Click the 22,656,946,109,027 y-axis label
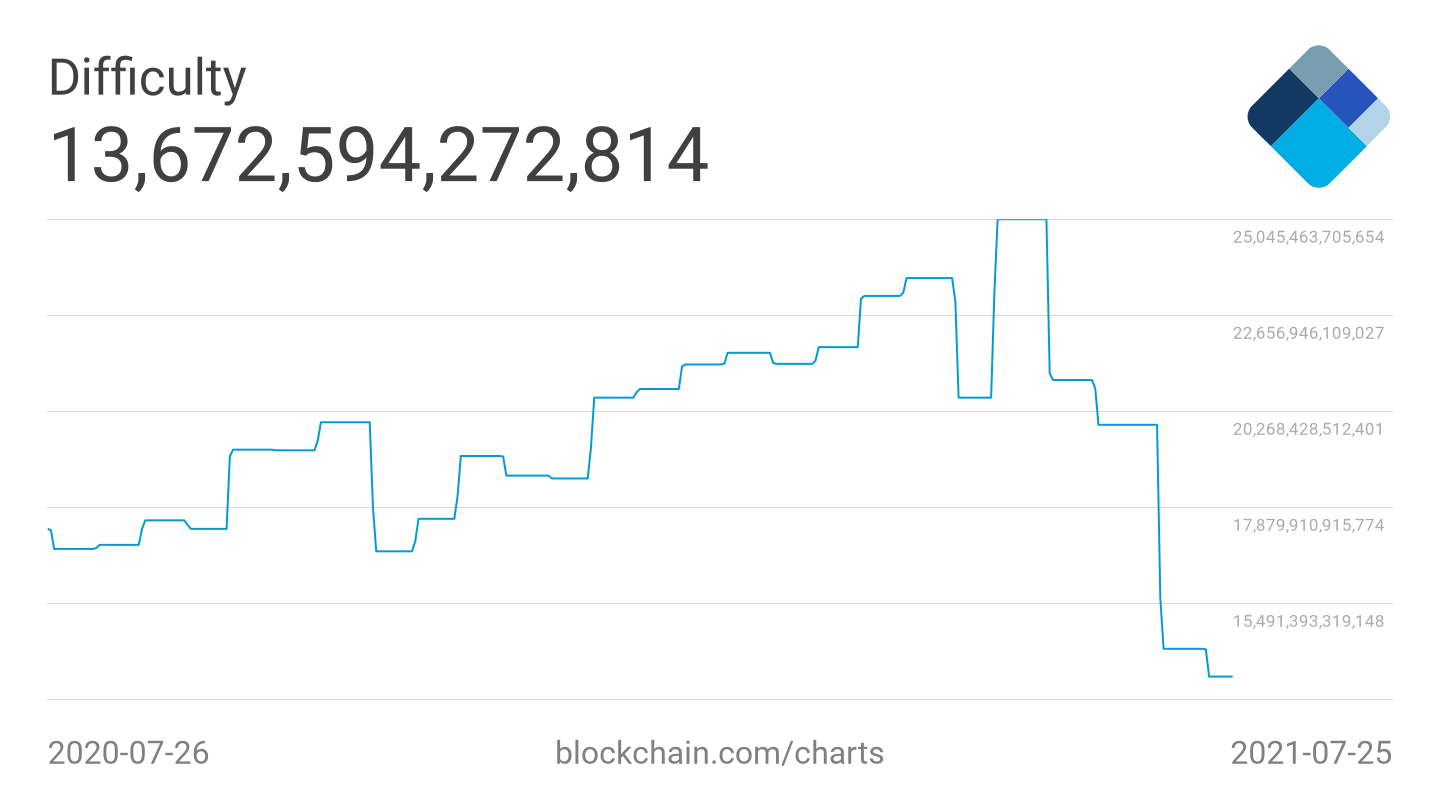The image size is (1440, 810). pos(1308,333)
